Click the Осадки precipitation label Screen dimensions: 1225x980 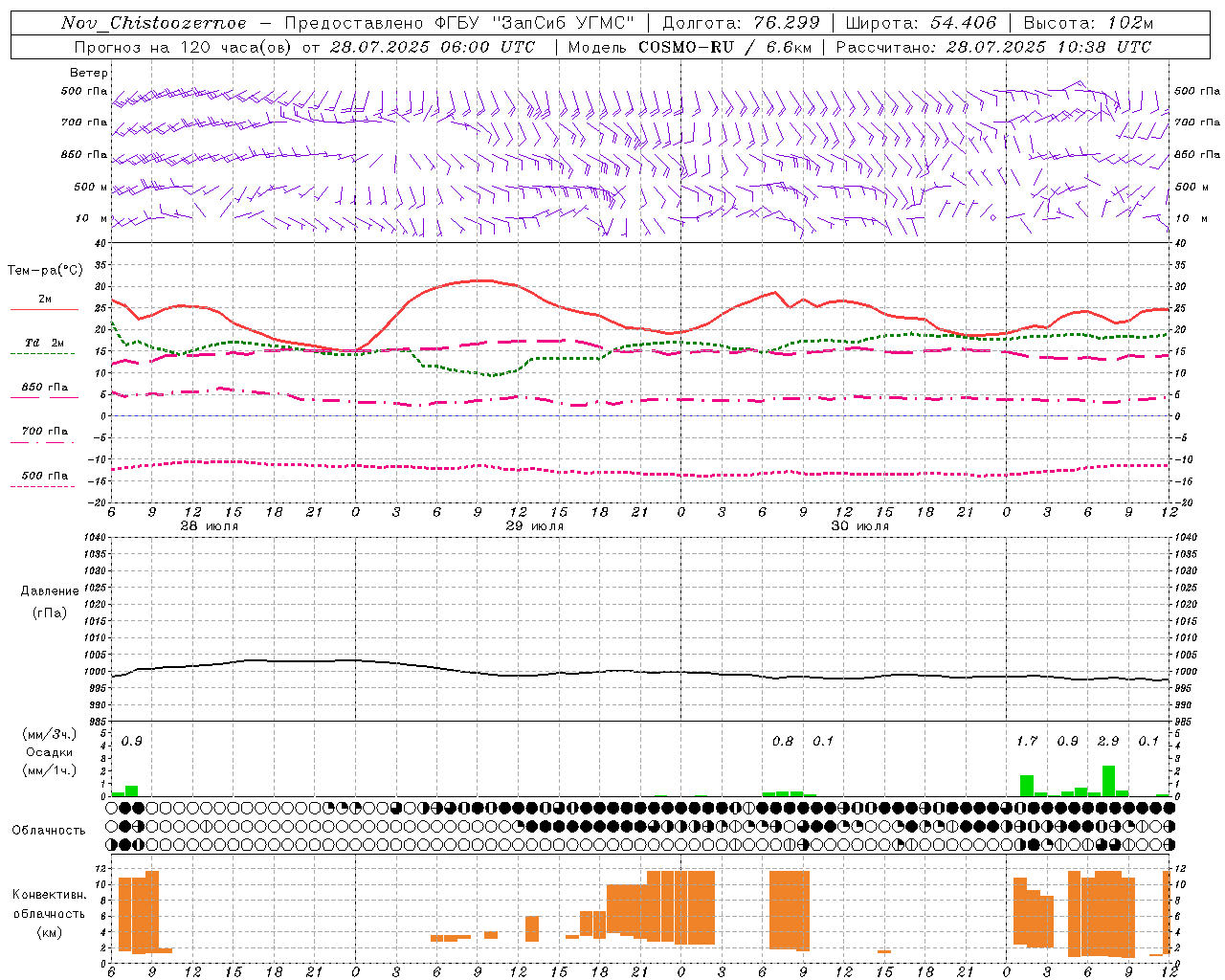pos(50,752)
